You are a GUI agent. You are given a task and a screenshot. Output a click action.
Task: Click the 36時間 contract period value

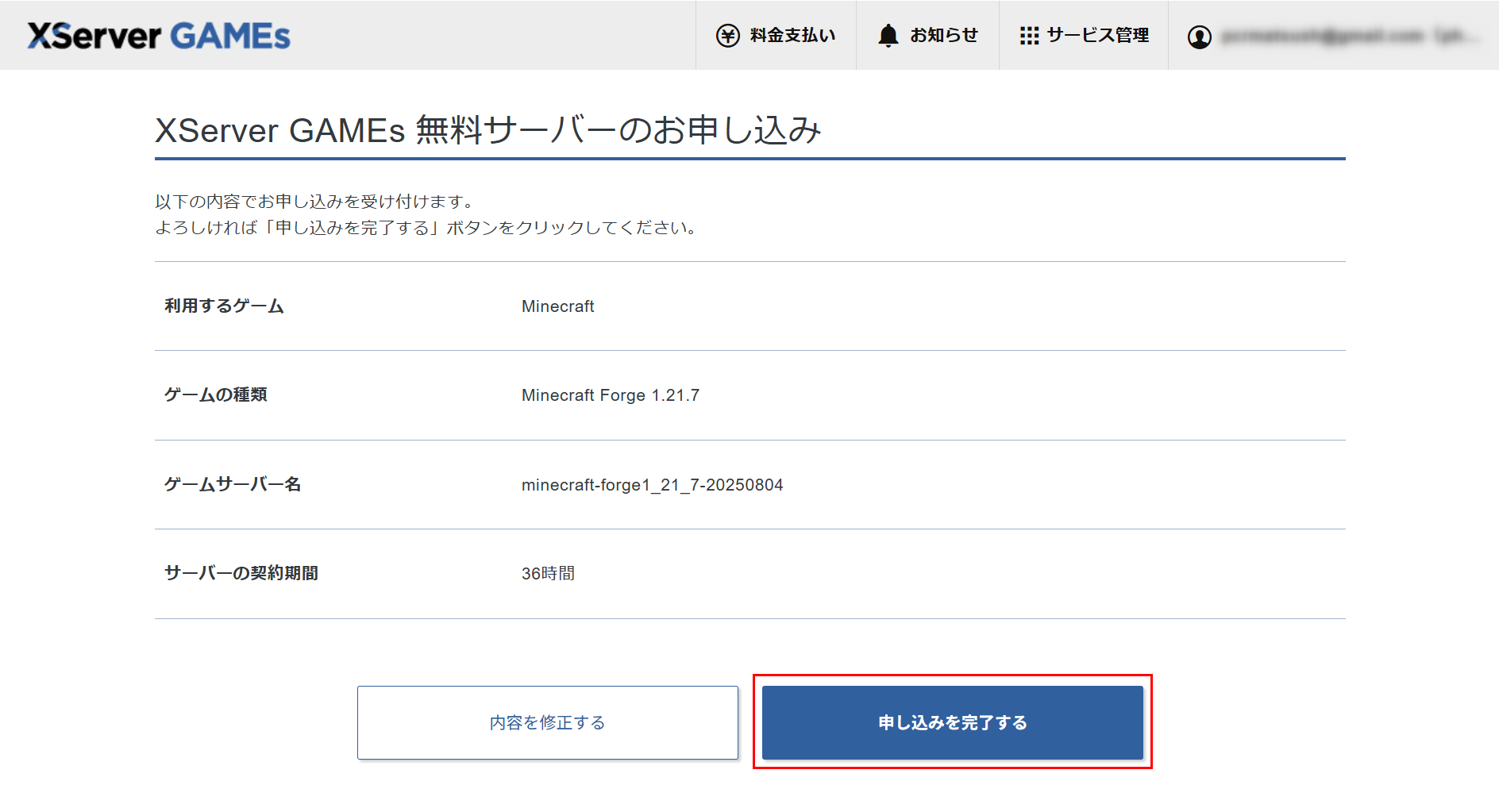pos(549,573)
